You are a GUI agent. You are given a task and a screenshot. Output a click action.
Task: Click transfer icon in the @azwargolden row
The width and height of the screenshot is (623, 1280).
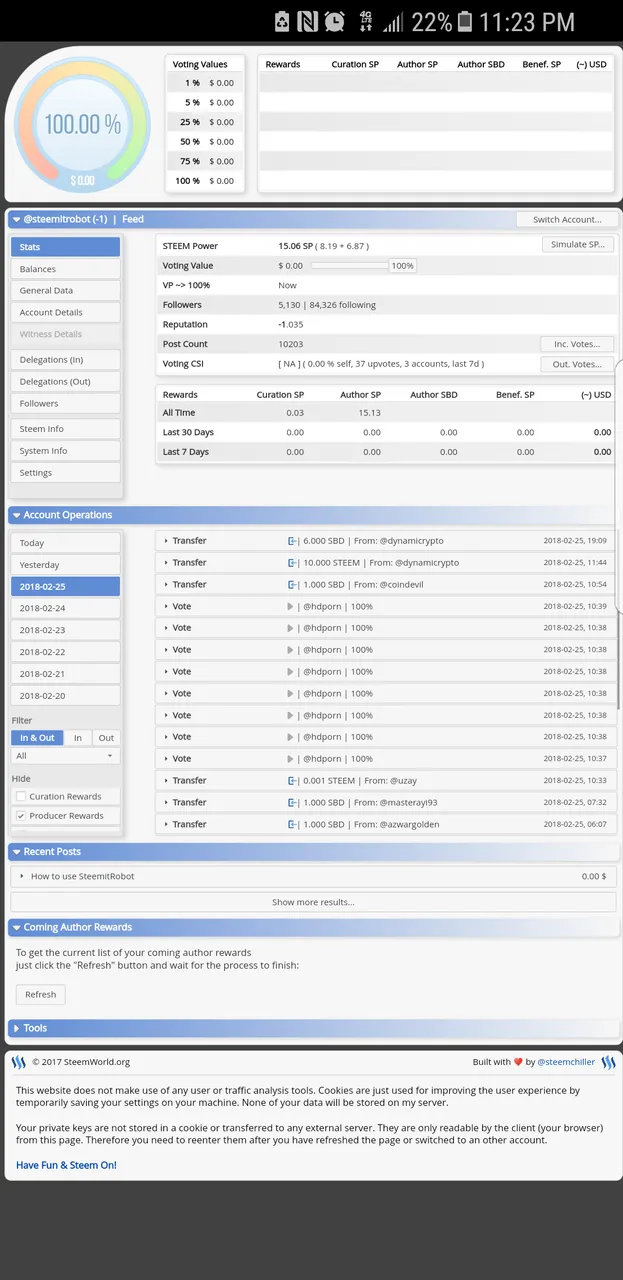coord(293,825)
